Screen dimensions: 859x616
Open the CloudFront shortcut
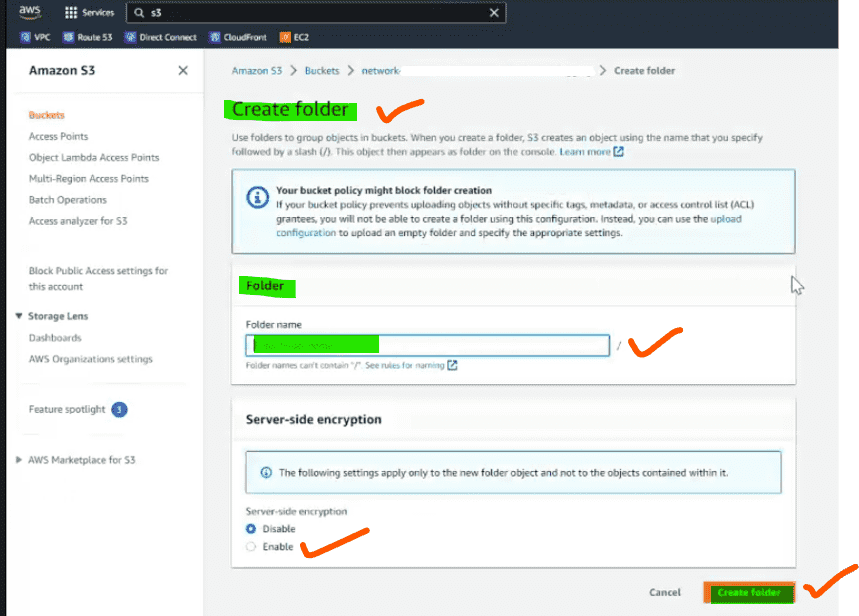(238, 37)
